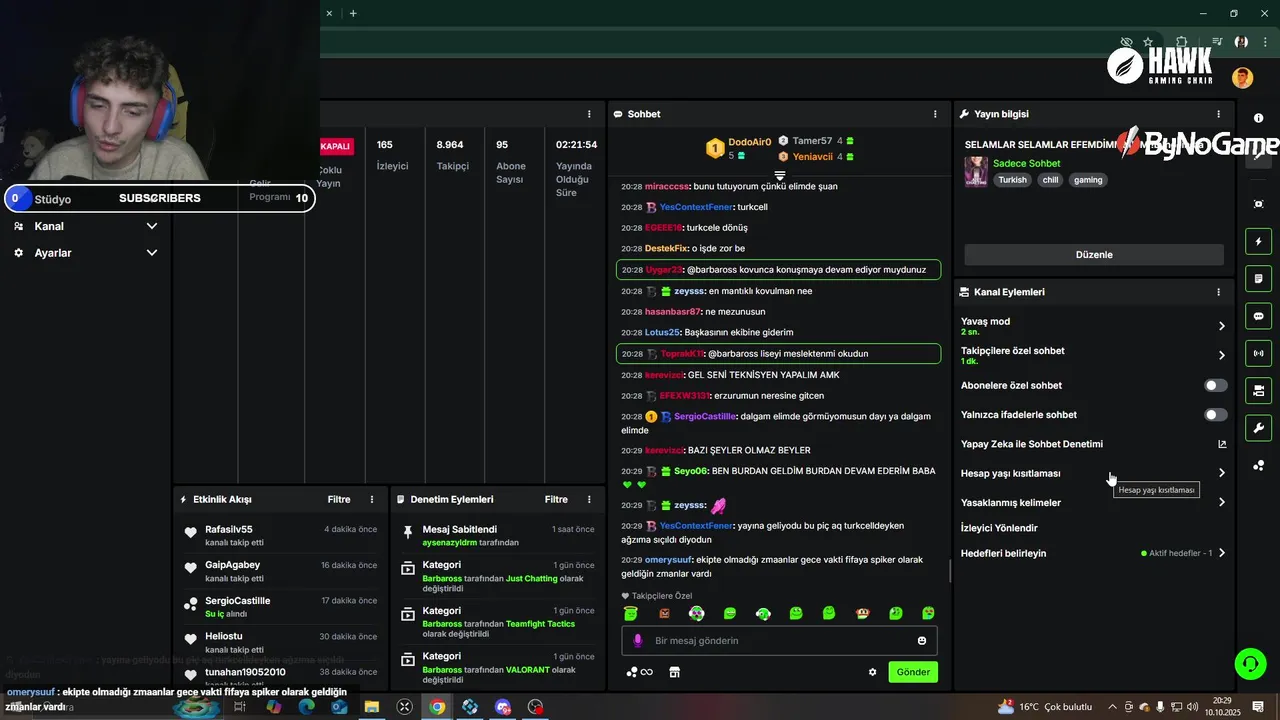
Task: Open a new browser tab
Action: click(x=353, y=13)
